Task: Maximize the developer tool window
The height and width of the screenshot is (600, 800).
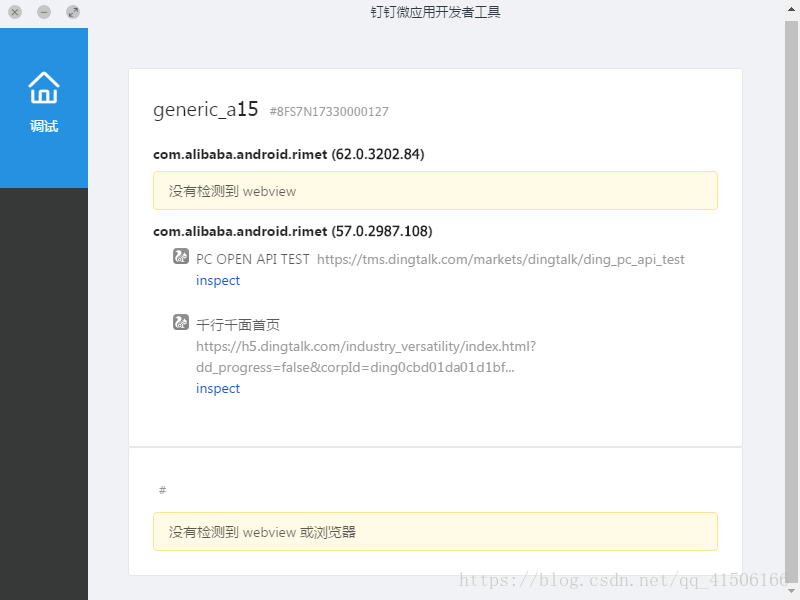Action: coord(73,12)
